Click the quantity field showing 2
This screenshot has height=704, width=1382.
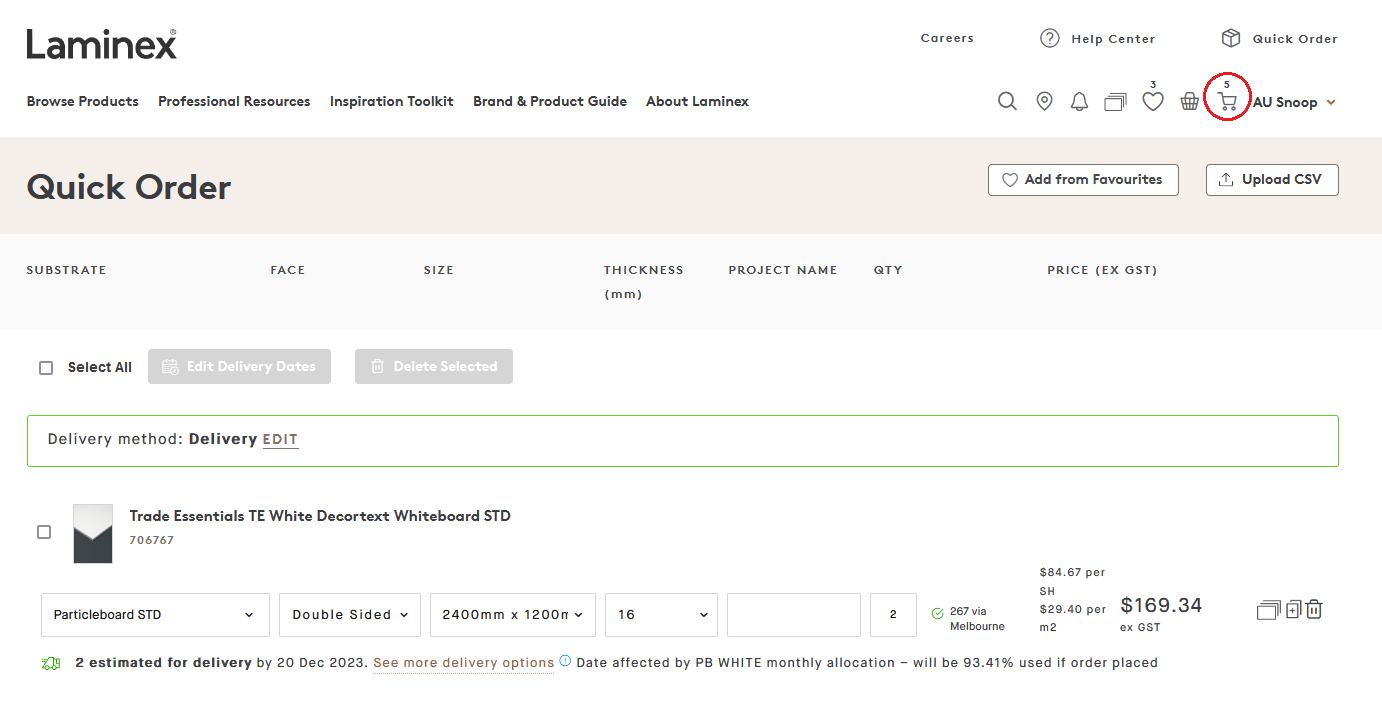(x=894, y=615)
